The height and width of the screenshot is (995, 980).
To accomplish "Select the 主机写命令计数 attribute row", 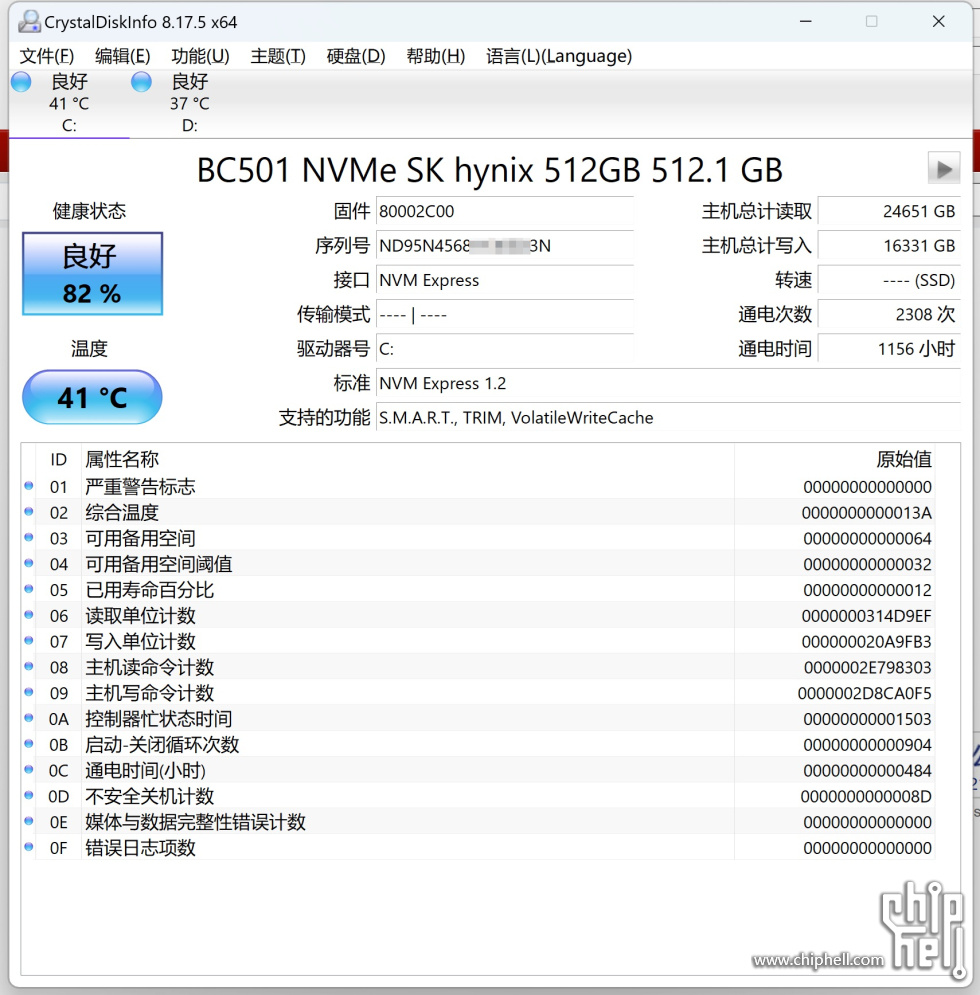I will point(478,694).
